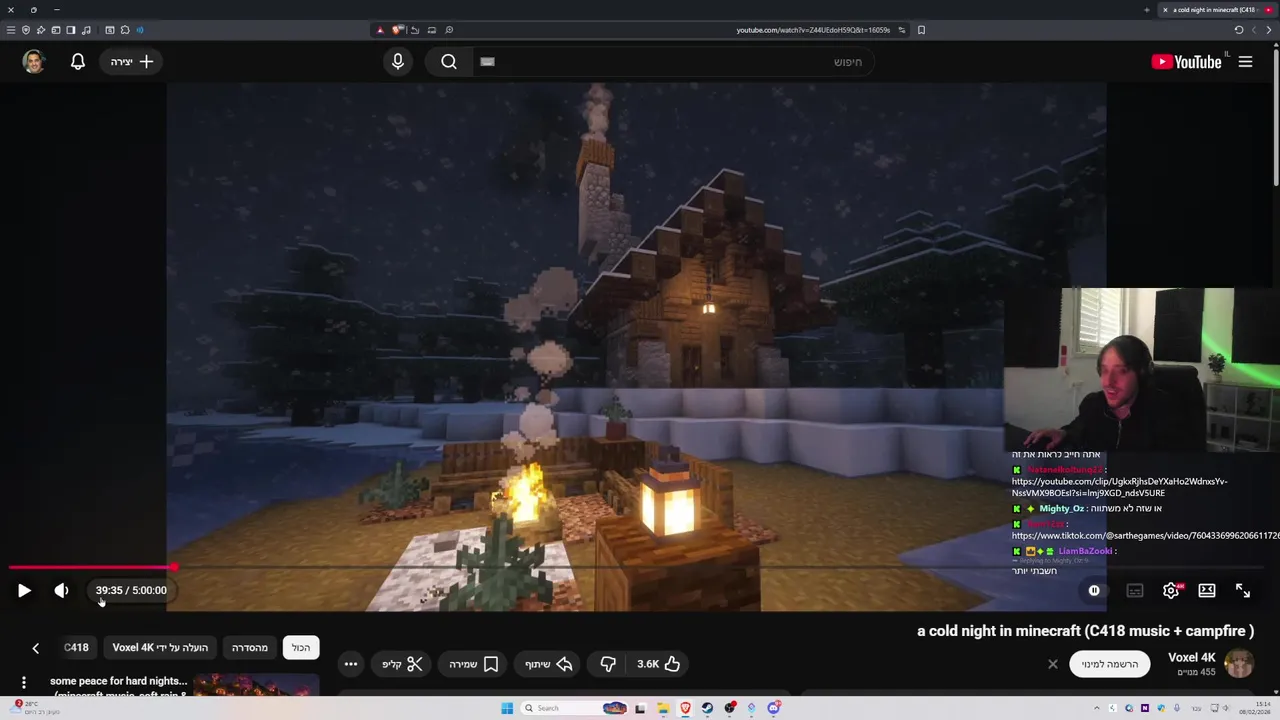Screen dimensions: 1280x720
Task: Like the video (3.6K)
Action: click(x=659, y=664)
